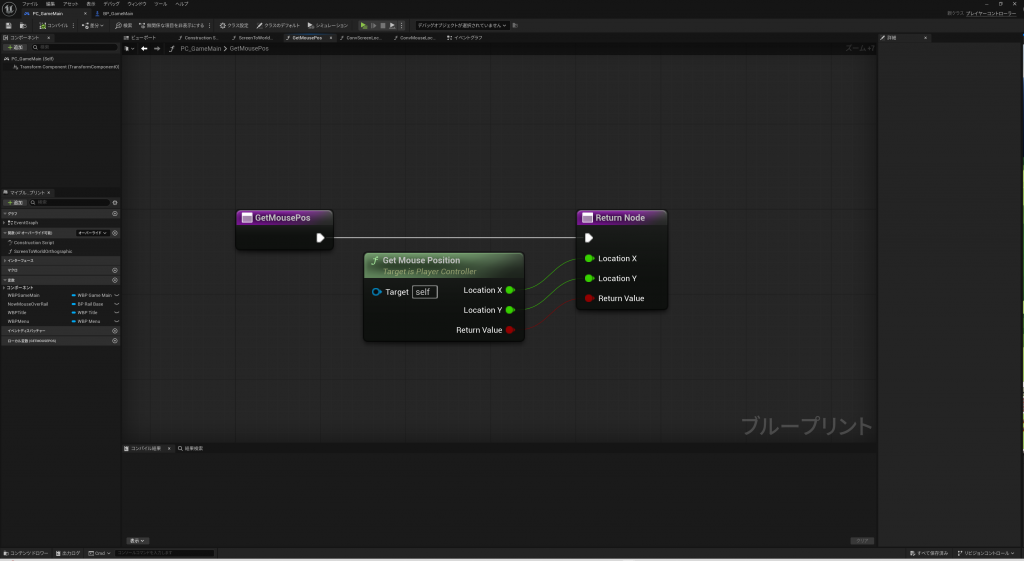Click 追加 button in My Blueprint panel
Viewport: 1024px width, 561px height.
click(14, 202)
